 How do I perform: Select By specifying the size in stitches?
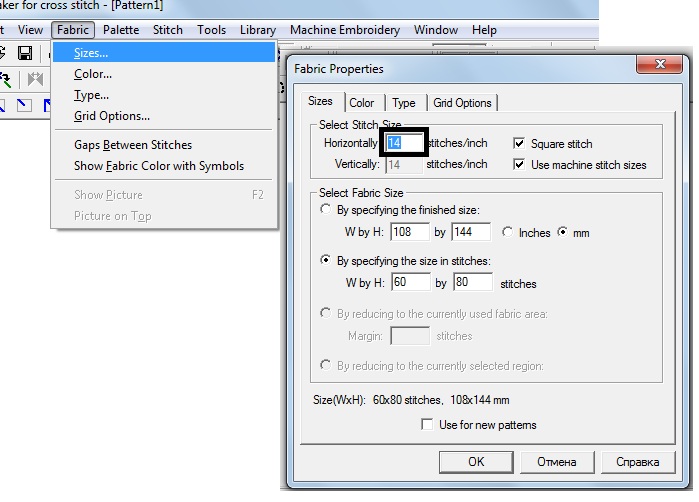point(325,260)
